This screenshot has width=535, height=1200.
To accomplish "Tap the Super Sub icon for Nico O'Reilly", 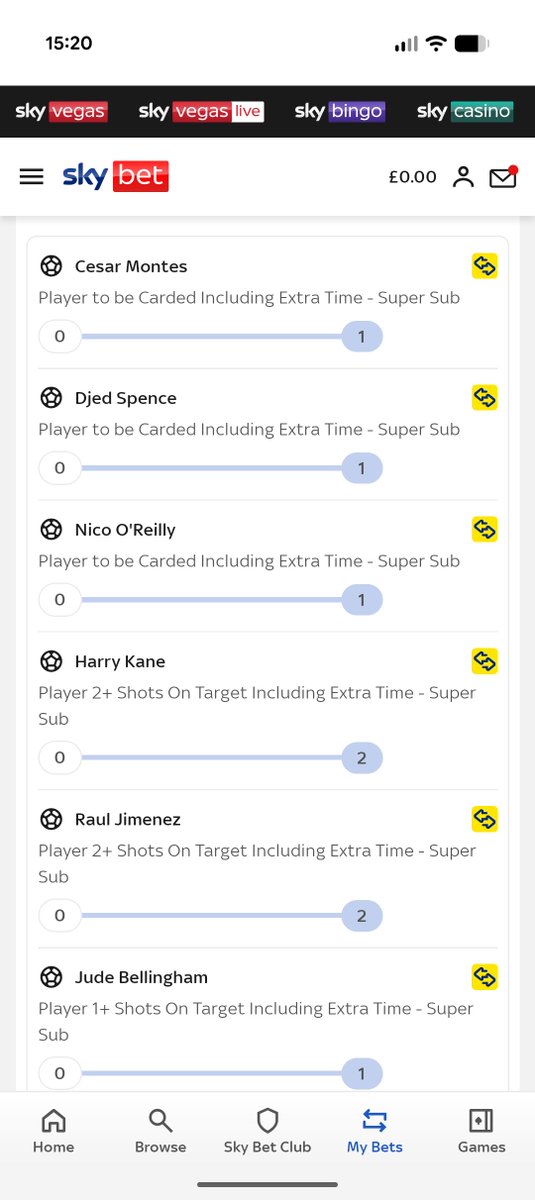I will click(x=485, y=529).
